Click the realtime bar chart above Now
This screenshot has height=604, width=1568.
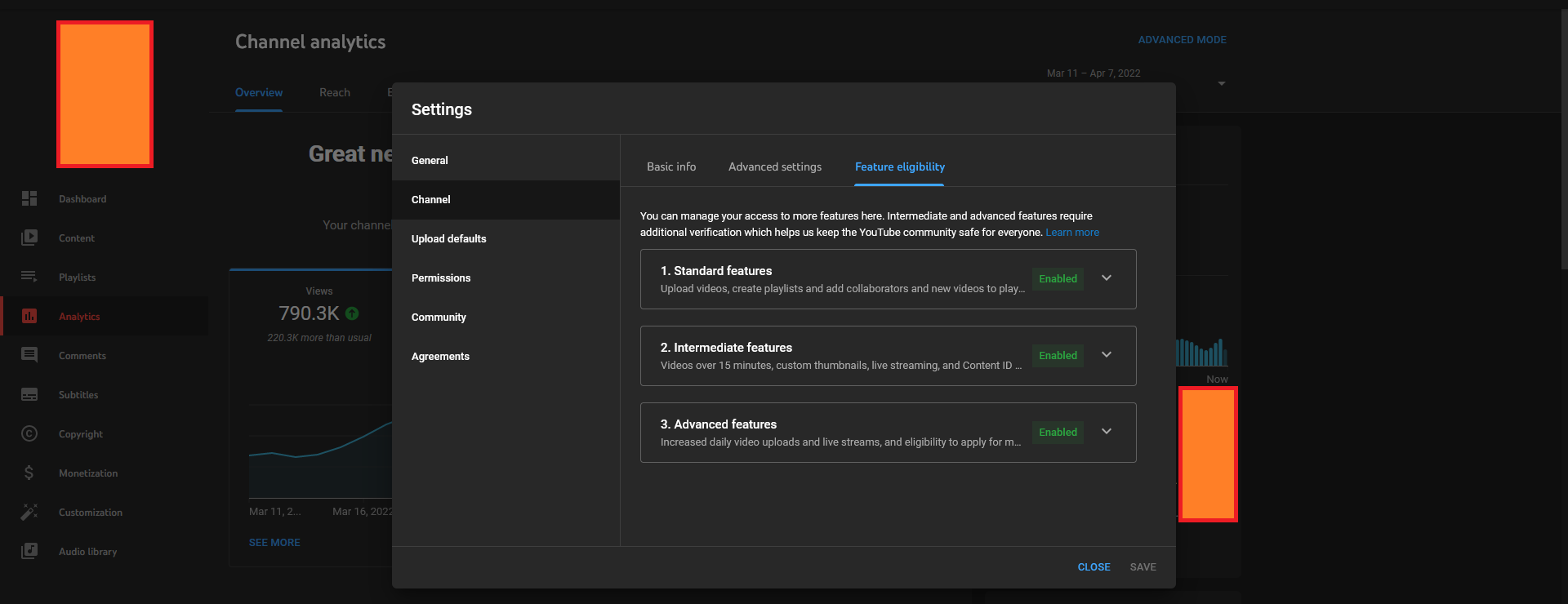pyautogui.click(x=1202, y=352)
